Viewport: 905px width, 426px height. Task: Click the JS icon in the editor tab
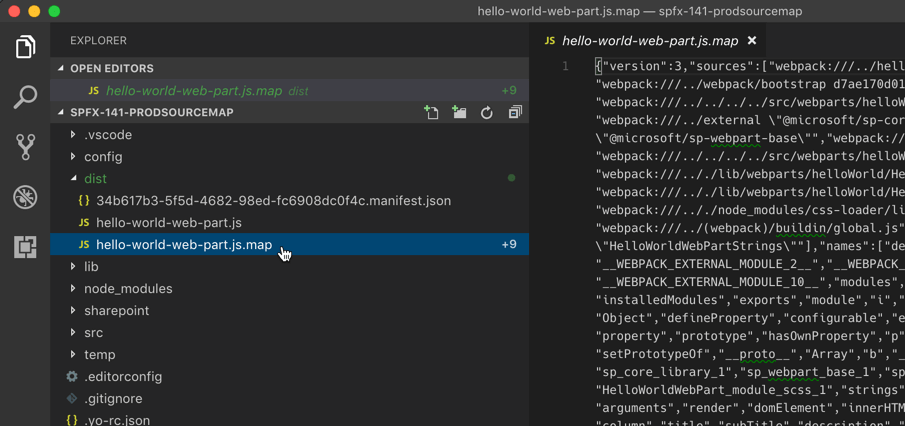(x=550, y=41)
